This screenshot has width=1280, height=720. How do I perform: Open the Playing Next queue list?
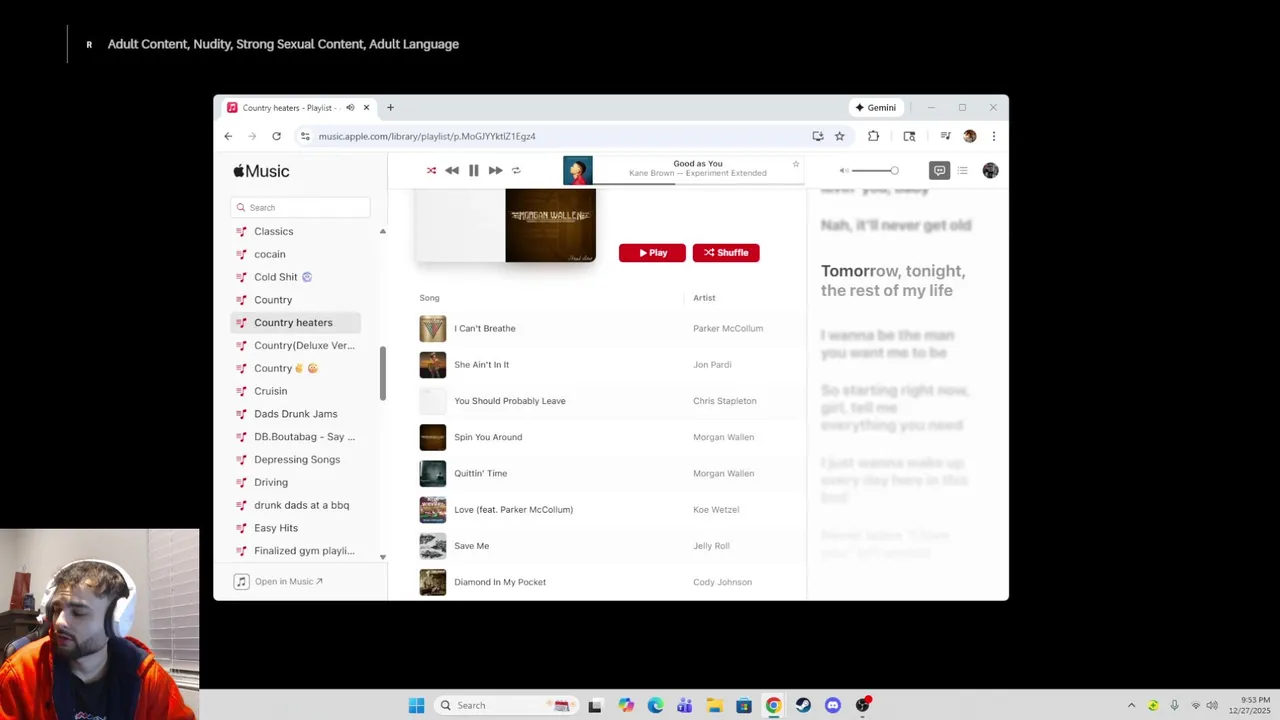(962, 171)
